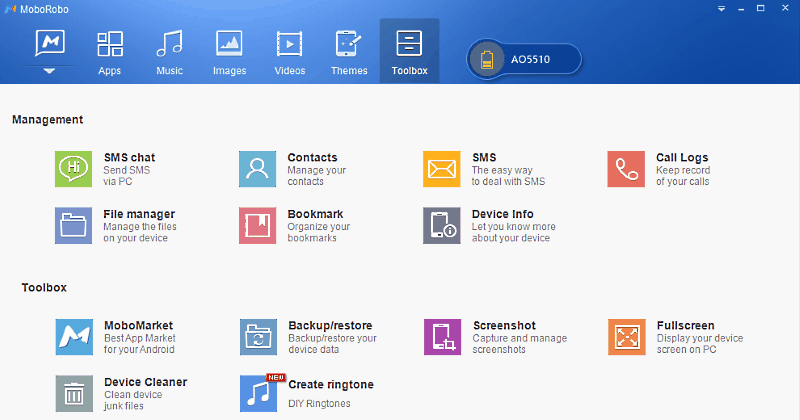The width and height of the screenshot is (800, 420).
Task: Expand the arrow below the home icon
Action: pos(49,71)
